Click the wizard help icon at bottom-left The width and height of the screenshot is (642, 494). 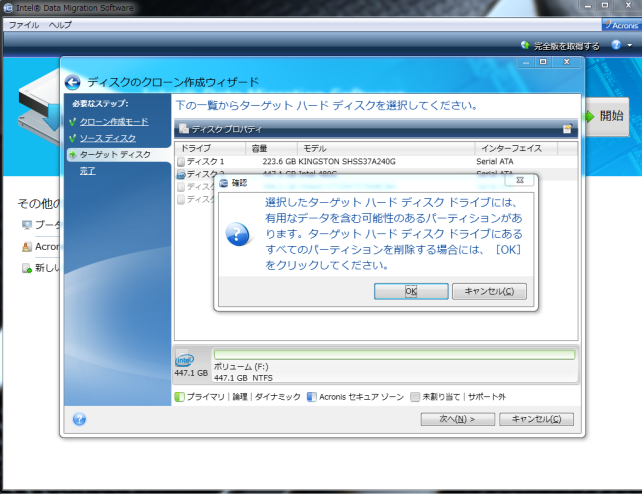point(79,419)
